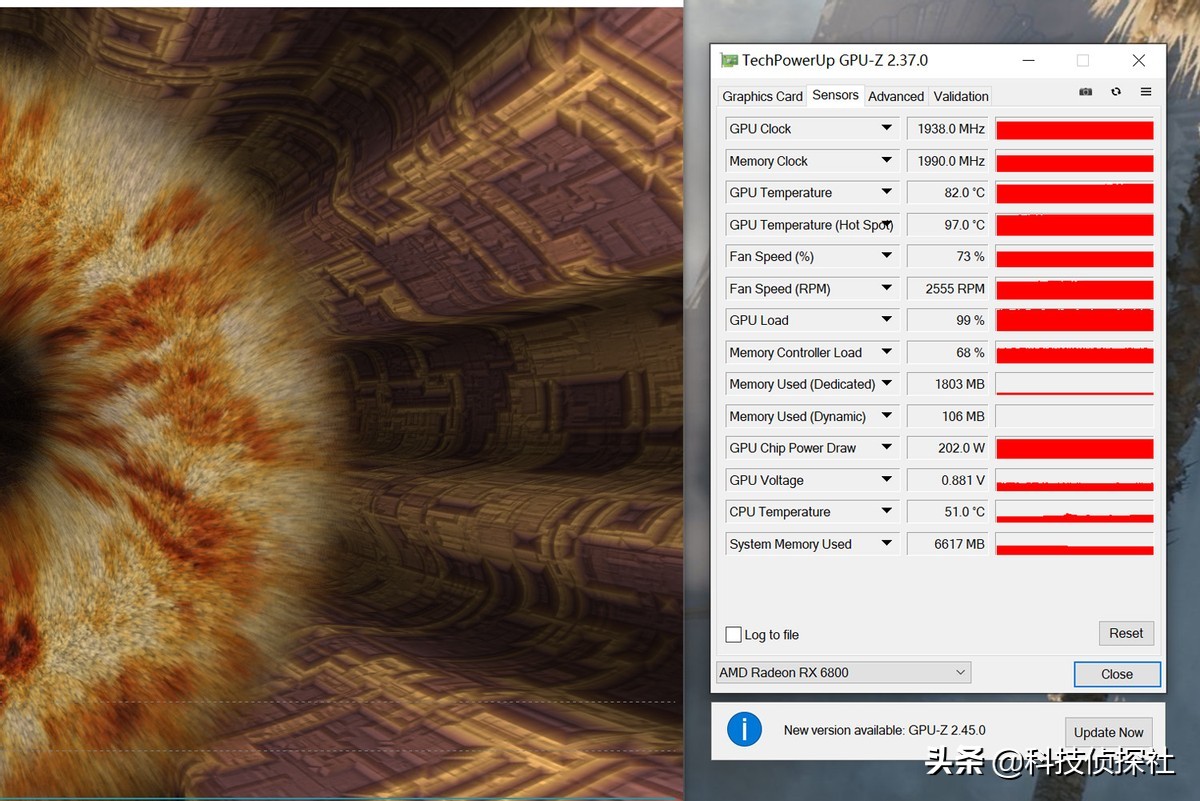The image size is (1200, 801).
Task: Click the Update Now button
Action: pos(1108,732)
